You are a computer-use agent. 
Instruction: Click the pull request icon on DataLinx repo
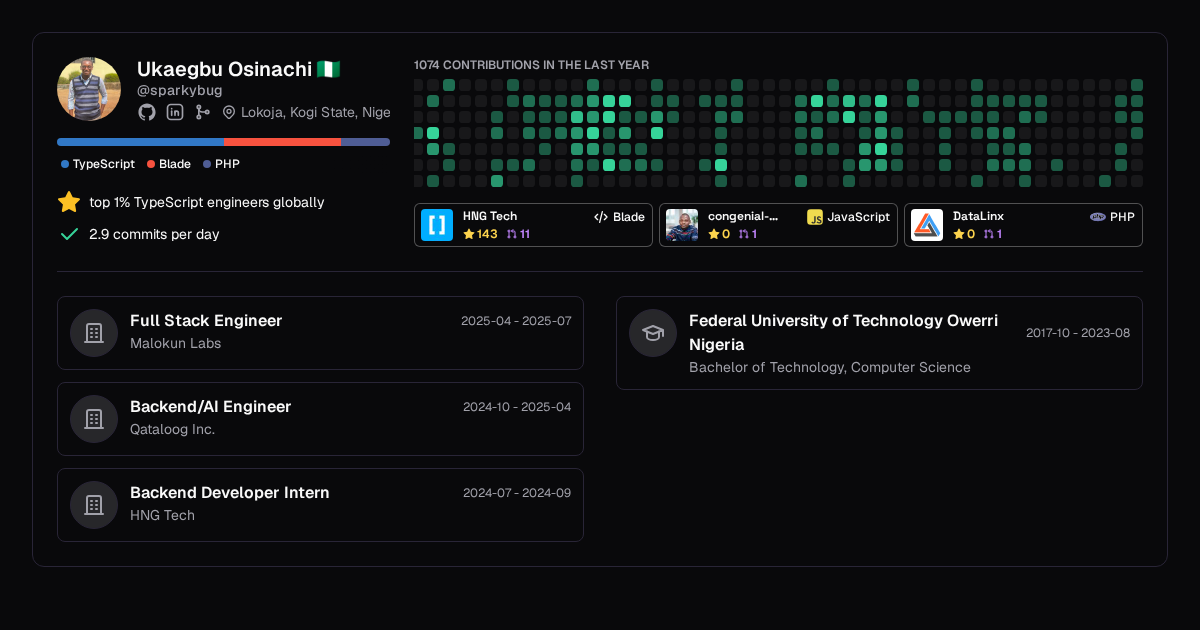pos(988,234)
